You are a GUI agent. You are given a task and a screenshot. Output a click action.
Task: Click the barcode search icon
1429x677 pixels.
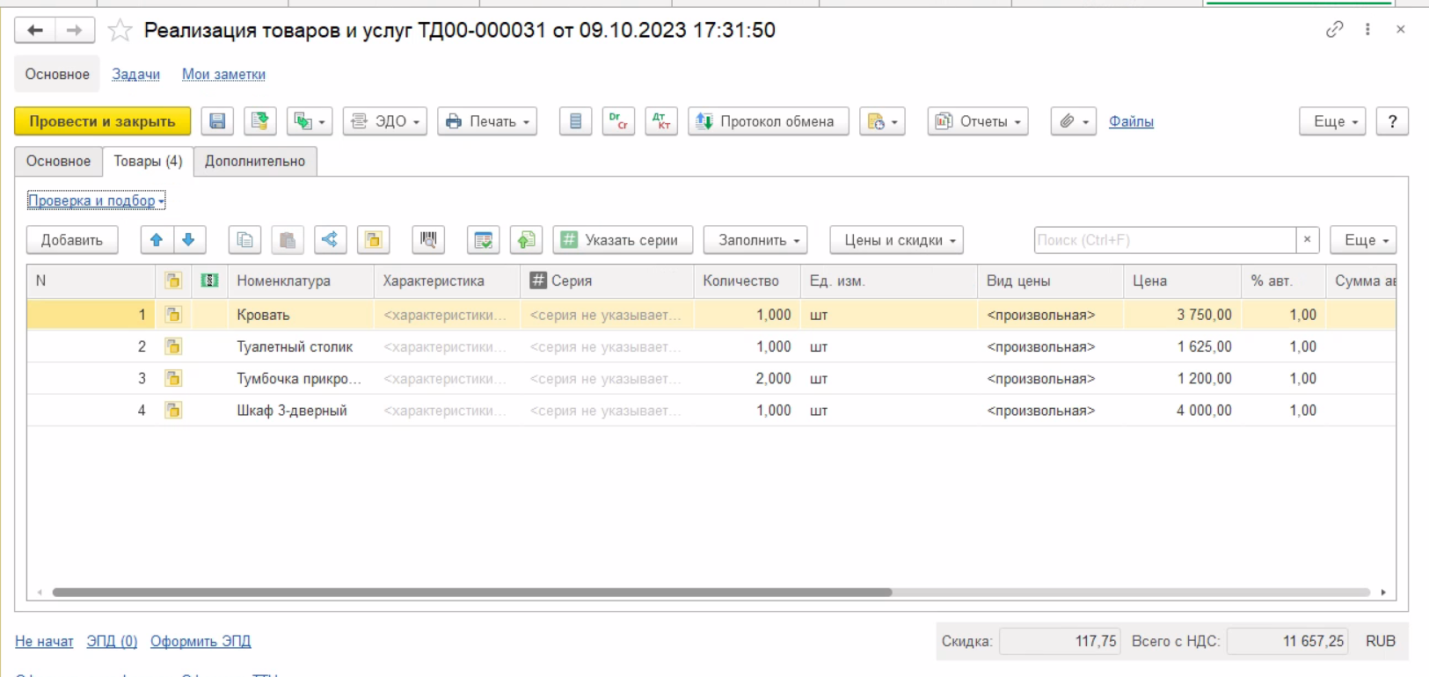[x=429, y=240]
